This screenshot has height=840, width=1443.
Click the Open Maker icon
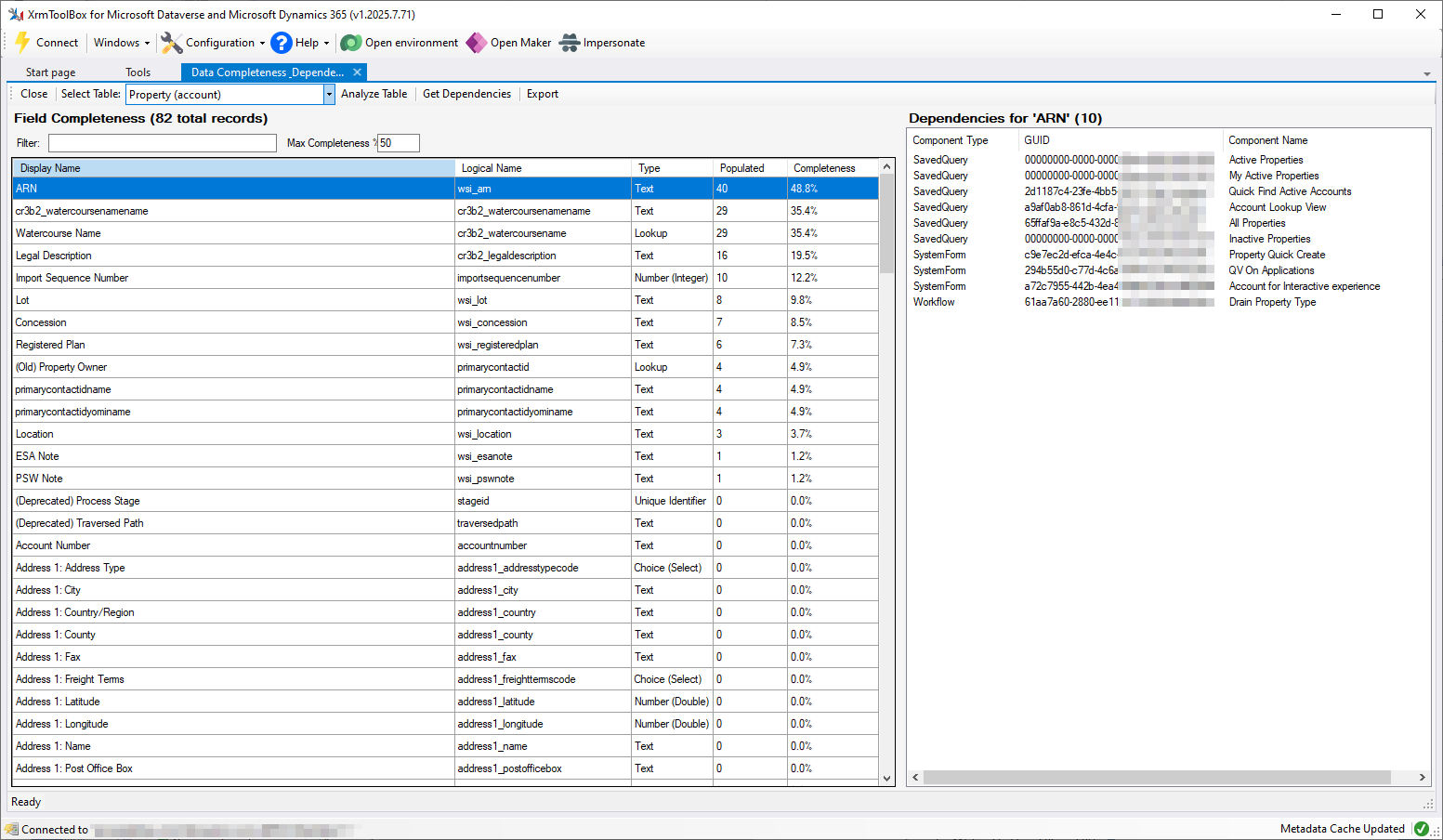(x=477, y=43)
